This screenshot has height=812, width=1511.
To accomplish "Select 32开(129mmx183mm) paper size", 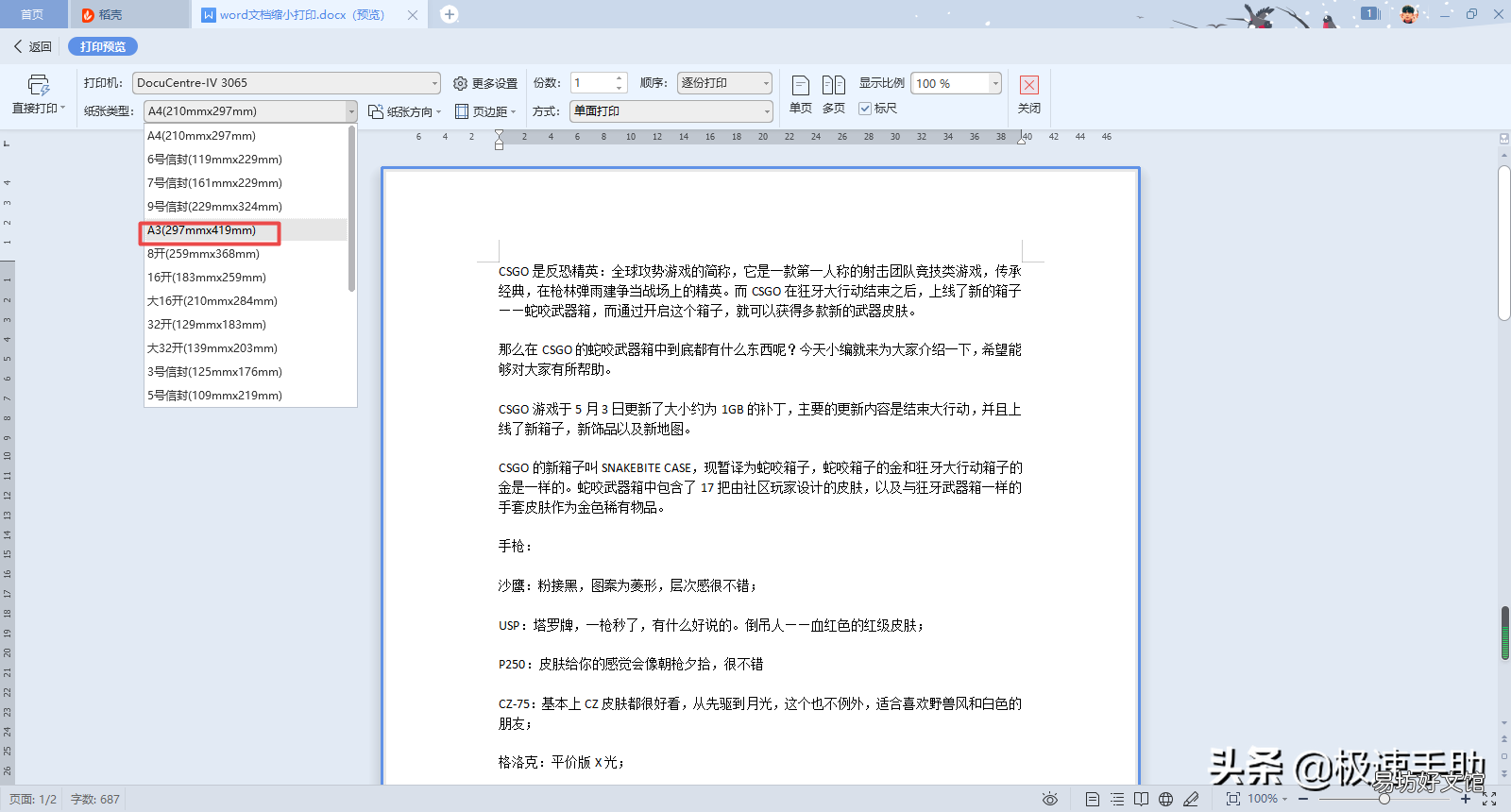I will tap(246, 325).
